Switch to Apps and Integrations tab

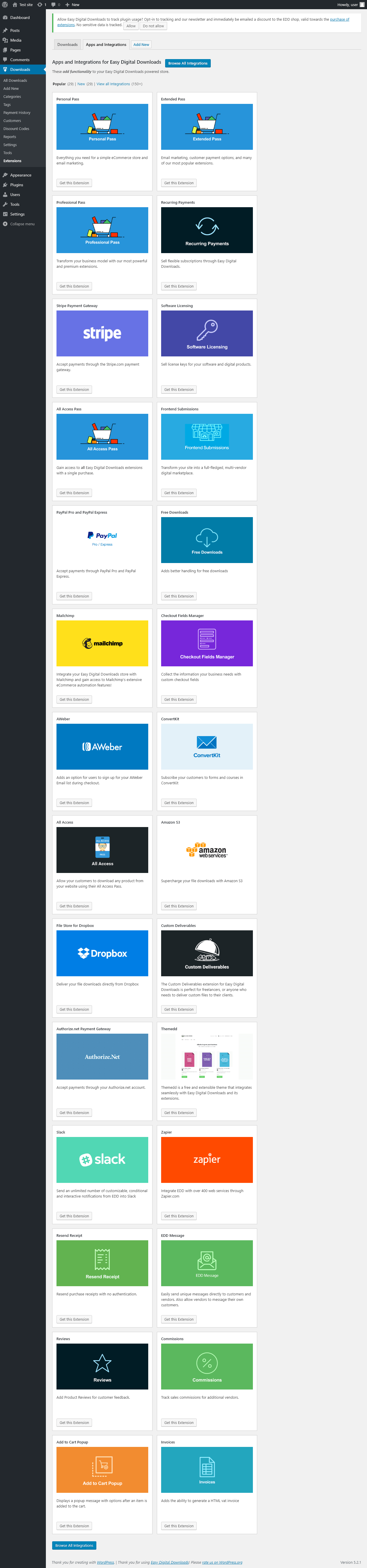click(x=106, y=44)
